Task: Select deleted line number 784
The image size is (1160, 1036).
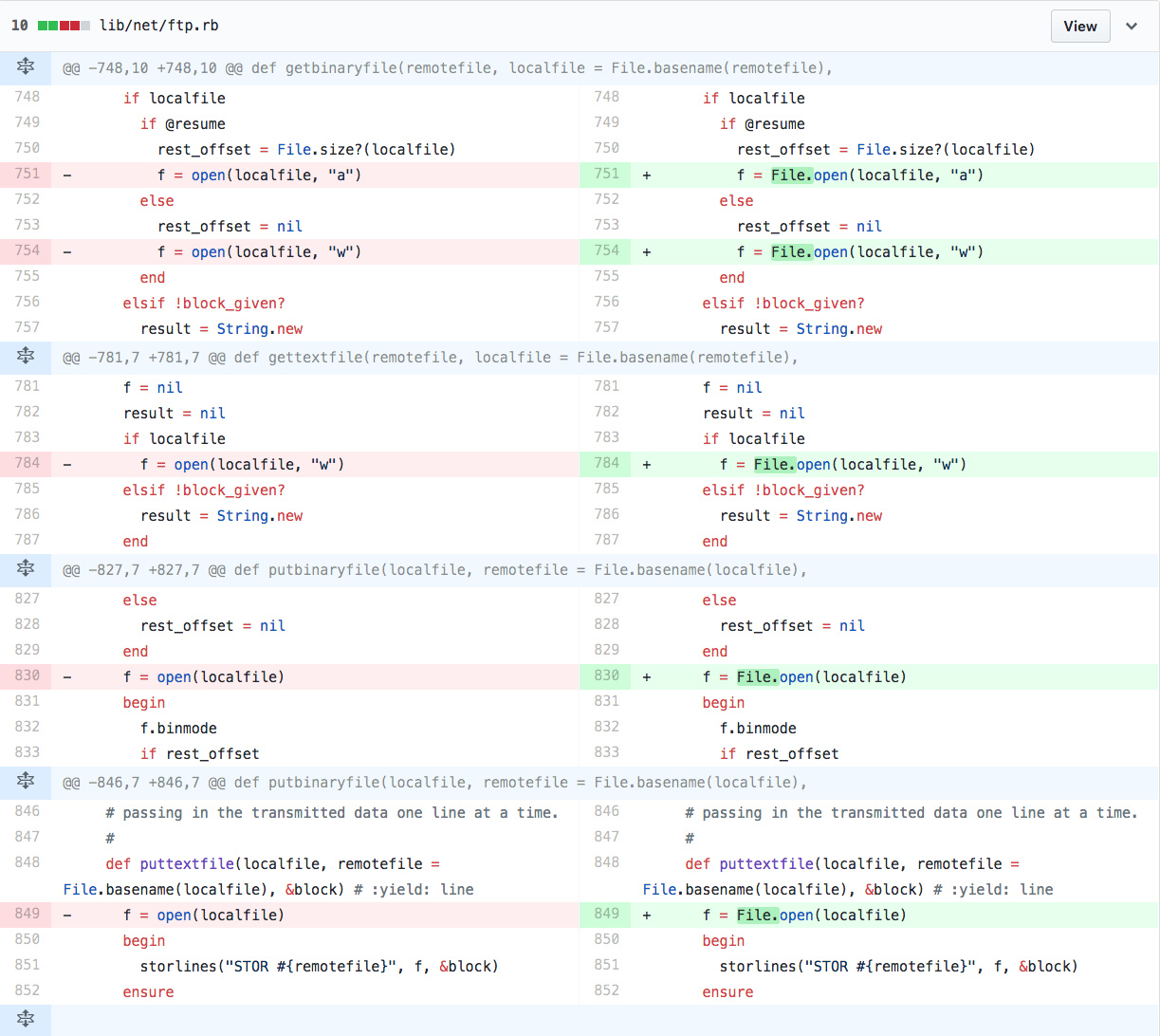Action: click(27, 464)
